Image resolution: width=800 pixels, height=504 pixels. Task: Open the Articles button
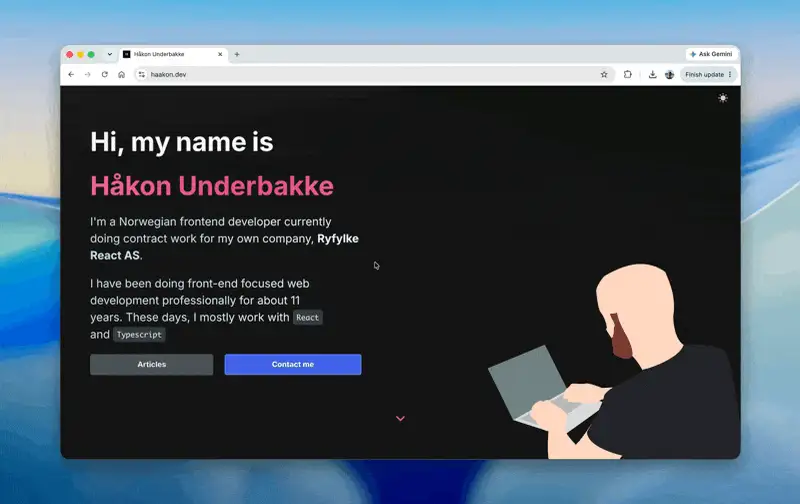coord(152,364)
